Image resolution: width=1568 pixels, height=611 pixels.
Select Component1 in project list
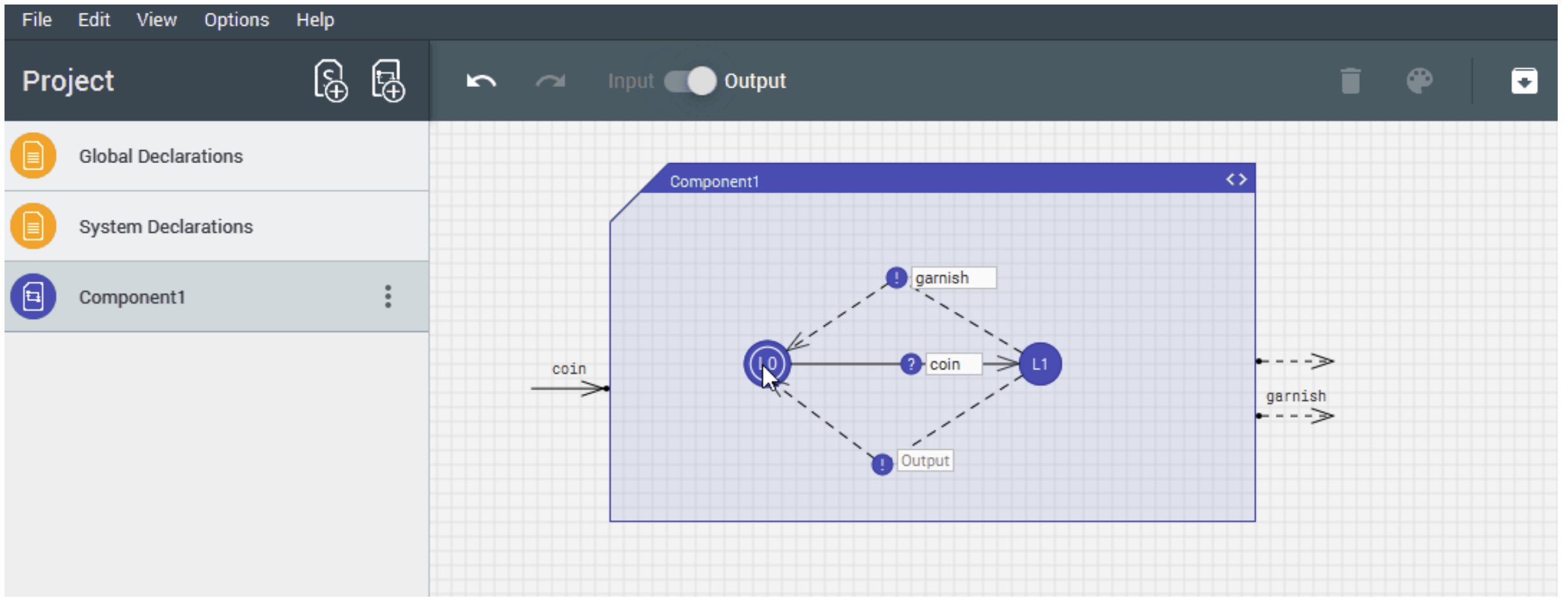(216, 296)
